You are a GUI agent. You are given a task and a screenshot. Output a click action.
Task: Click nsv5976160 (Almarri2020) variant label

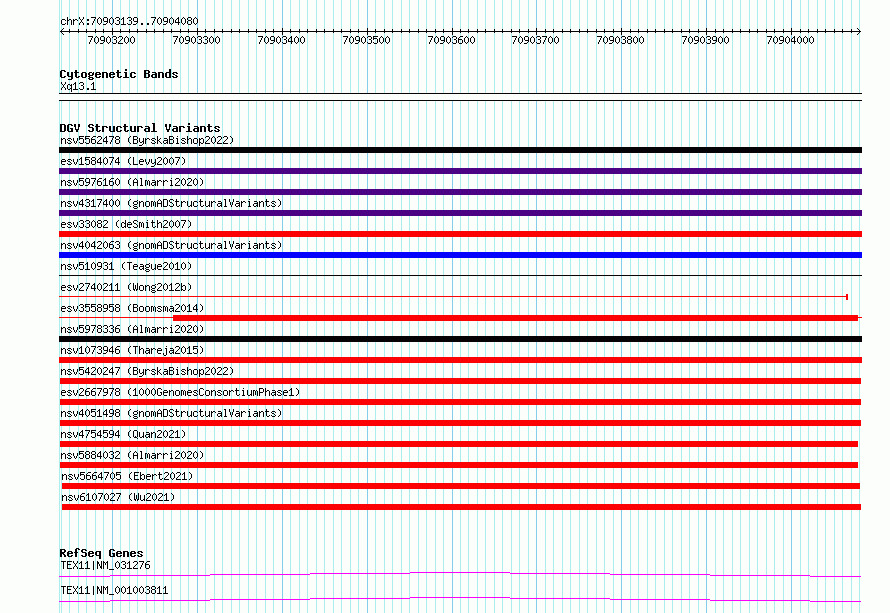[x=132, y=182]
